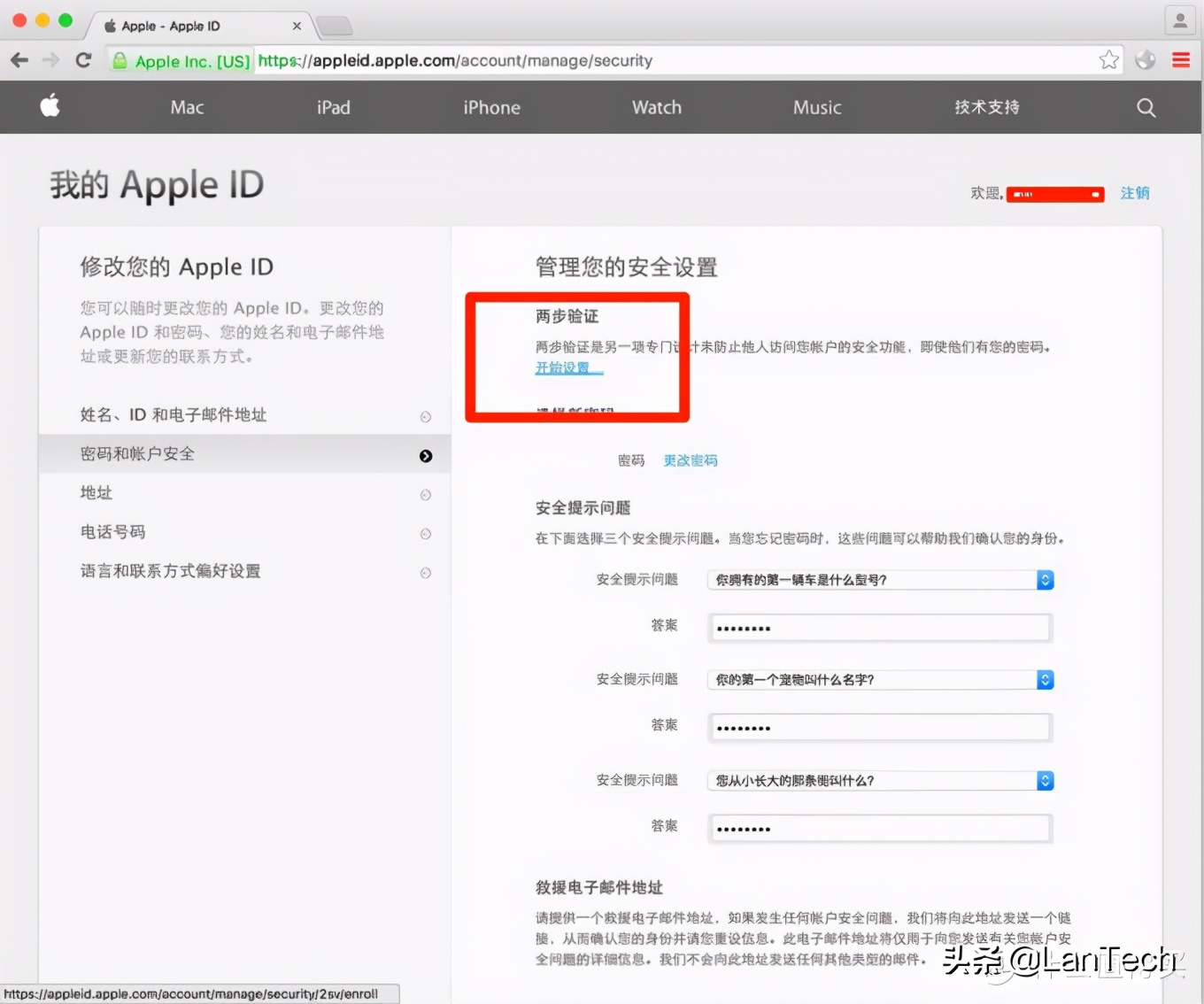Click the 注销 logout link
Image resolution: width=1204 pixels, height=1004 pixels.
pyautogui.click(x=1135, y=192)
